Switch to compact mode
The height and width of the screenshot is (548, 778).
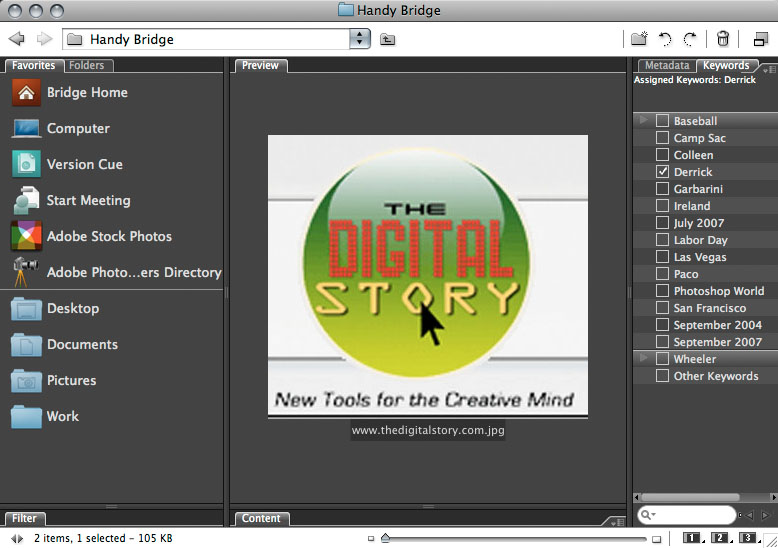click(760, 39)
